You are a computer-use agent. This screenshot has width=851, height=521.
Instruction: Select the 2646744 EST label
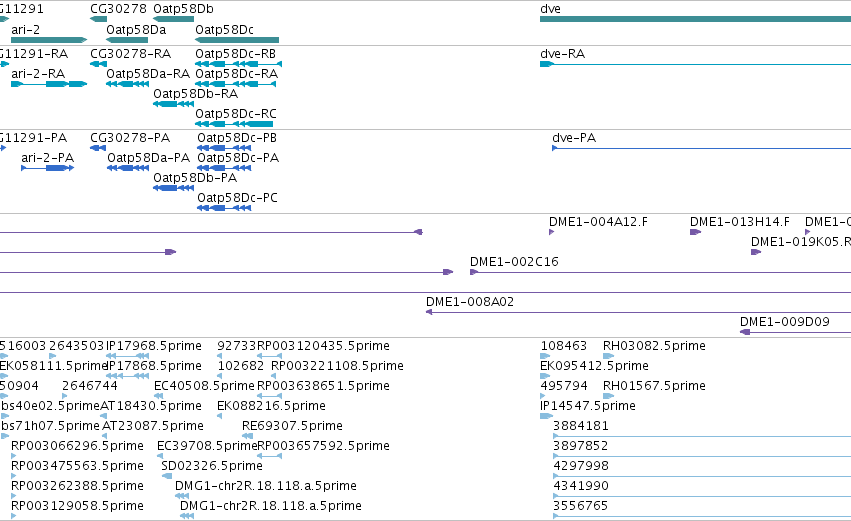tap(90, 386)
